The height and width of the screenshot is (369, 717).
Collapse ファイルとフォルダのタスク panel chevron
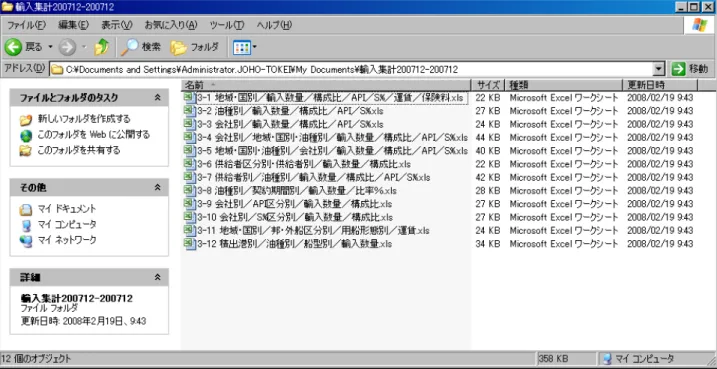[158, 97]
